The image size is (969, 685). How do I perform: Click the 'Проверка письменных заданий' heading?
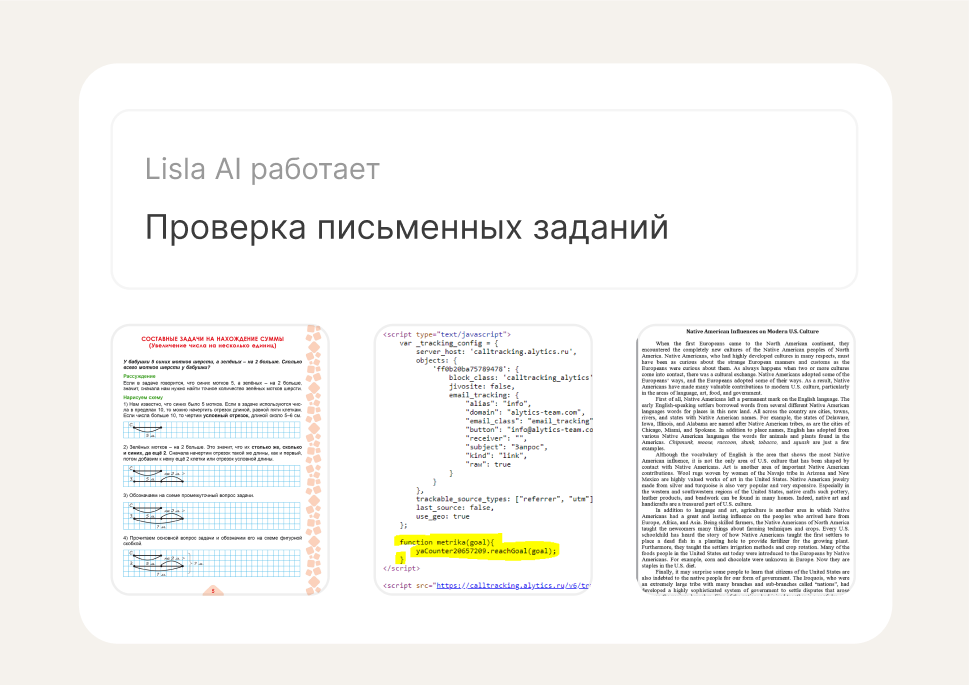click(x=407, y=227)
